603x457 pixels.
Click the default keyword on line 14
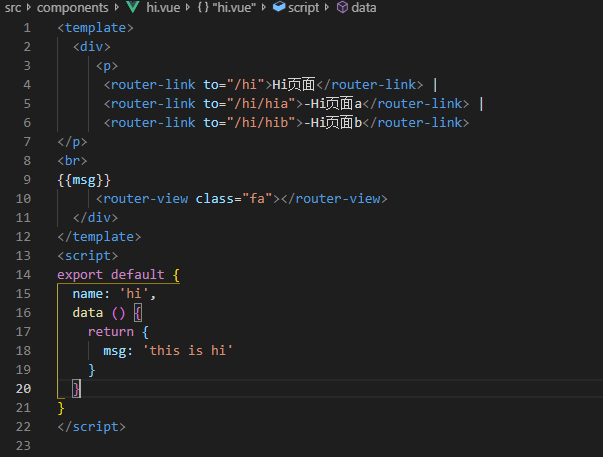tap(138, 275)
